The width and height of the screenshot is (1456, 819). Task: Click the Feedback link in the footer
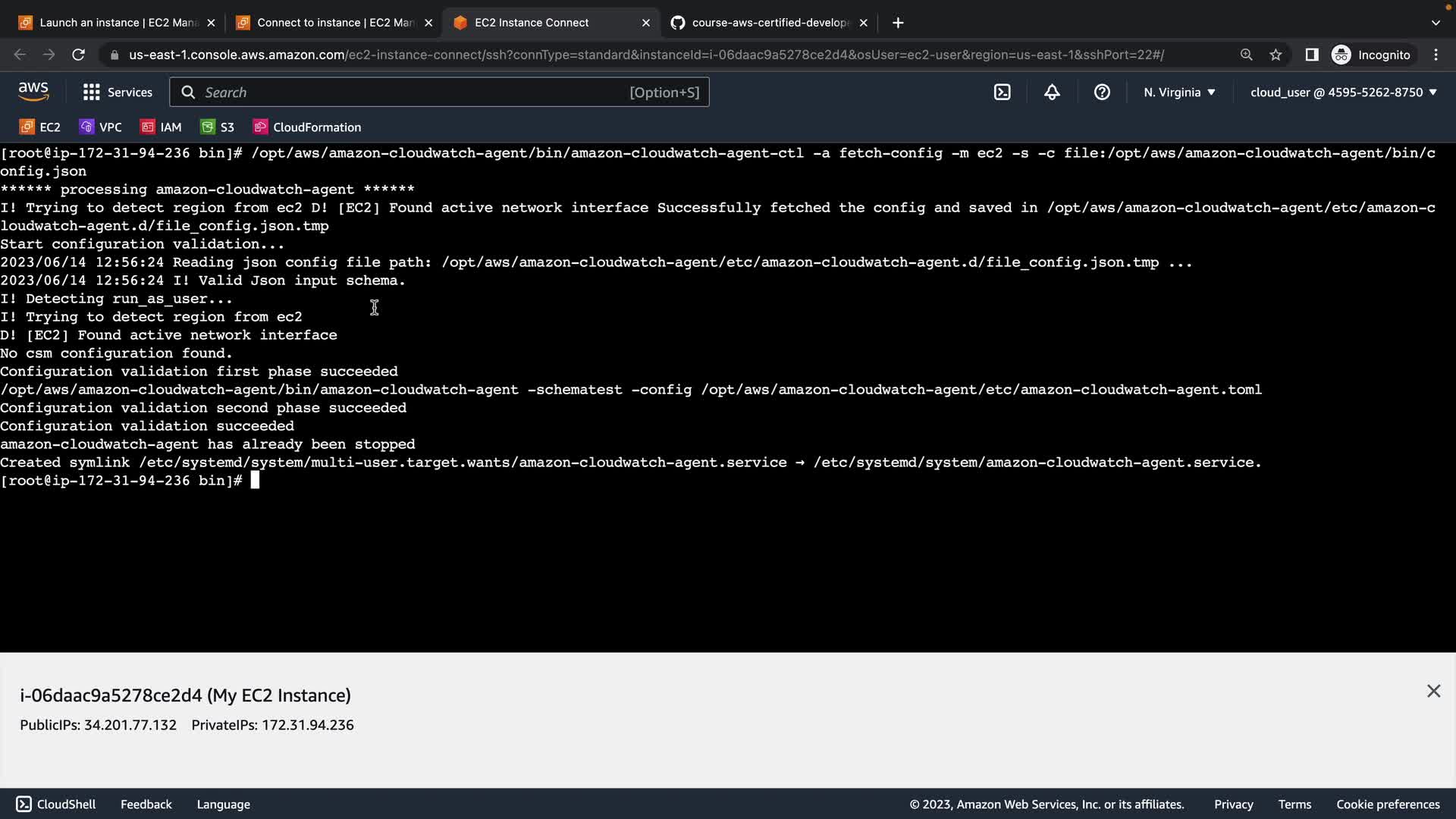point(146,805)
